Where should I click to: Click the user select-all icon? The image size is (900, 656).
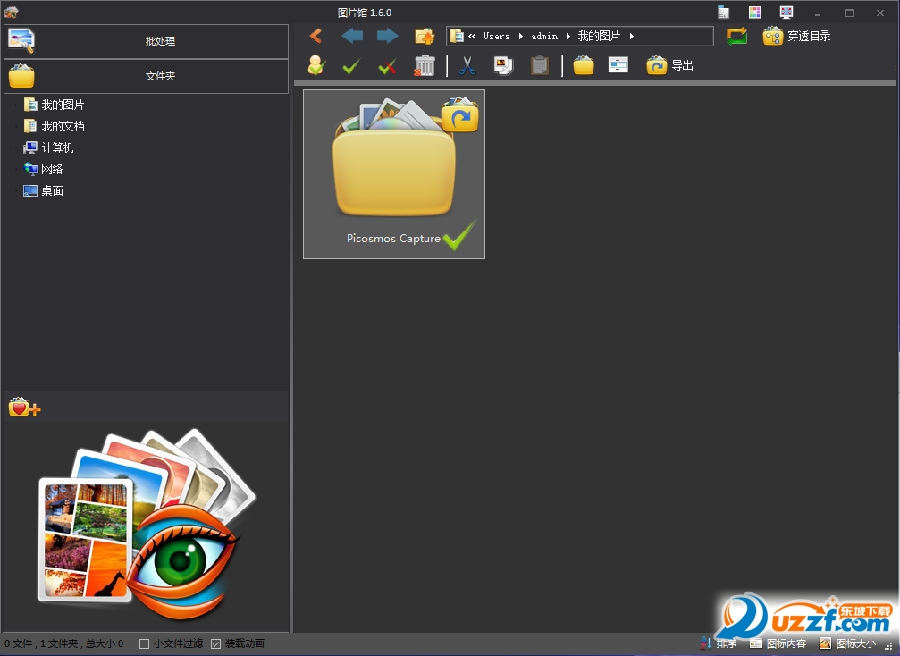[316, 65]
